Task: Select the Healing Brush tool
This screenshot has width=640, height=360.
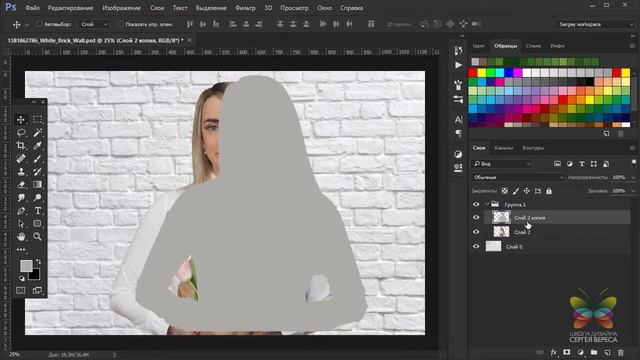Action: 21,159
